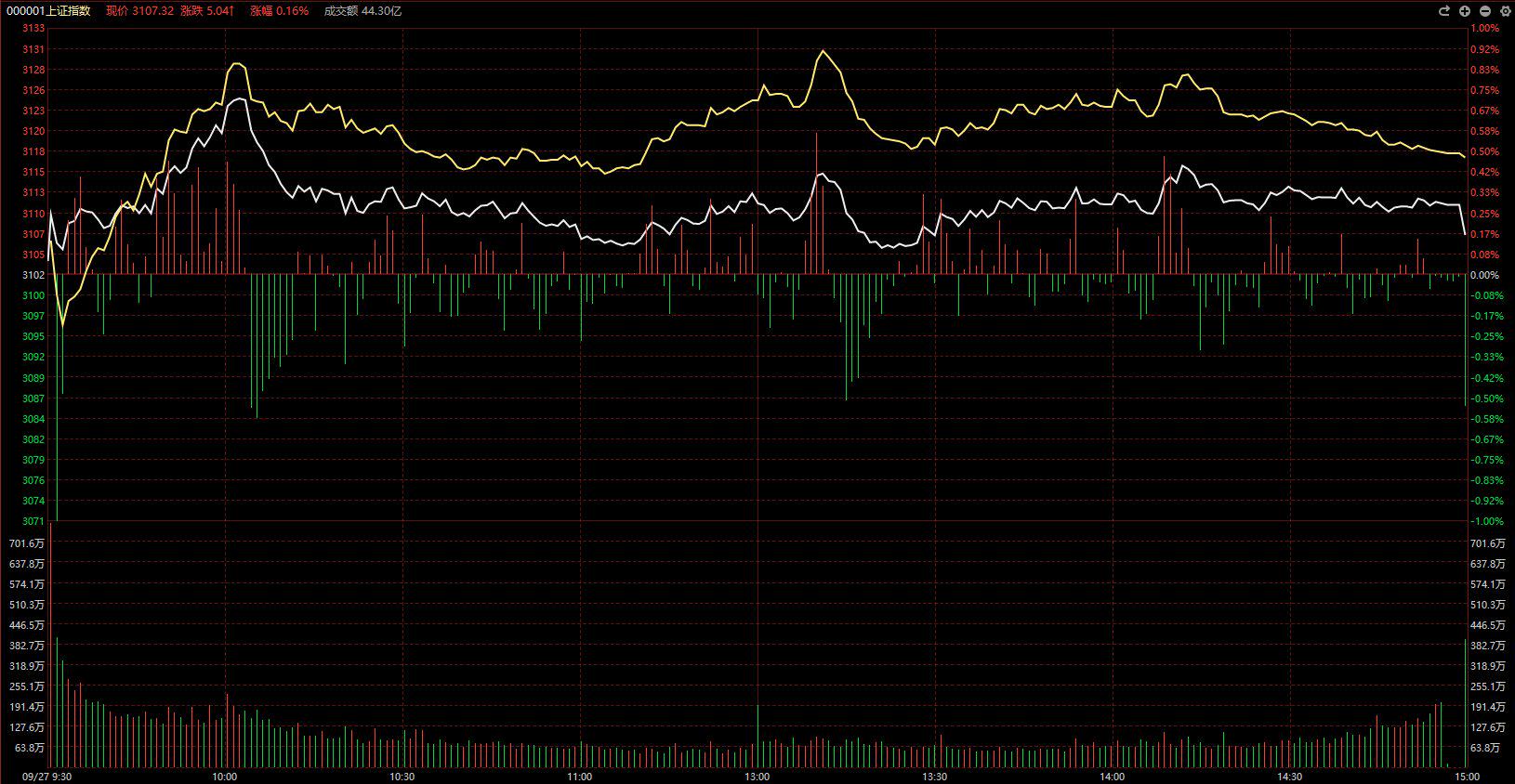Viewport: 1515px width, 784px height.
Task: Click the 13:00 time axis label
Action: [x=757, y=777]
